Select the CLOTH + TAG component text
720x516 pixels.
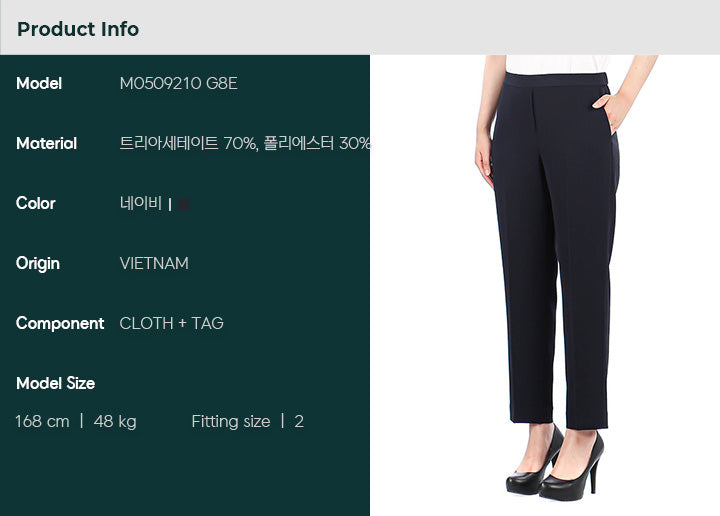pyautogui.click(x=171, y=324)
